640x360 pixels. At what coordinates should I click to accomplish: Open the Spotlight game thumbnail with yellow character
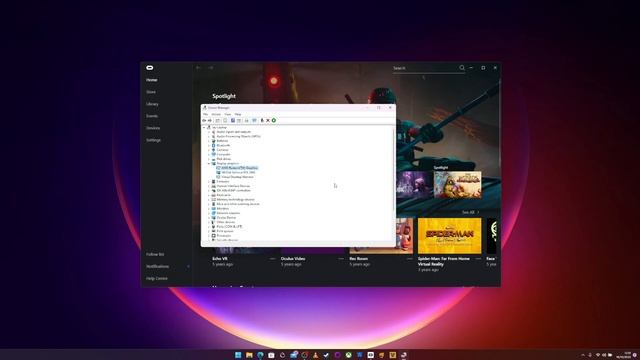458,184
